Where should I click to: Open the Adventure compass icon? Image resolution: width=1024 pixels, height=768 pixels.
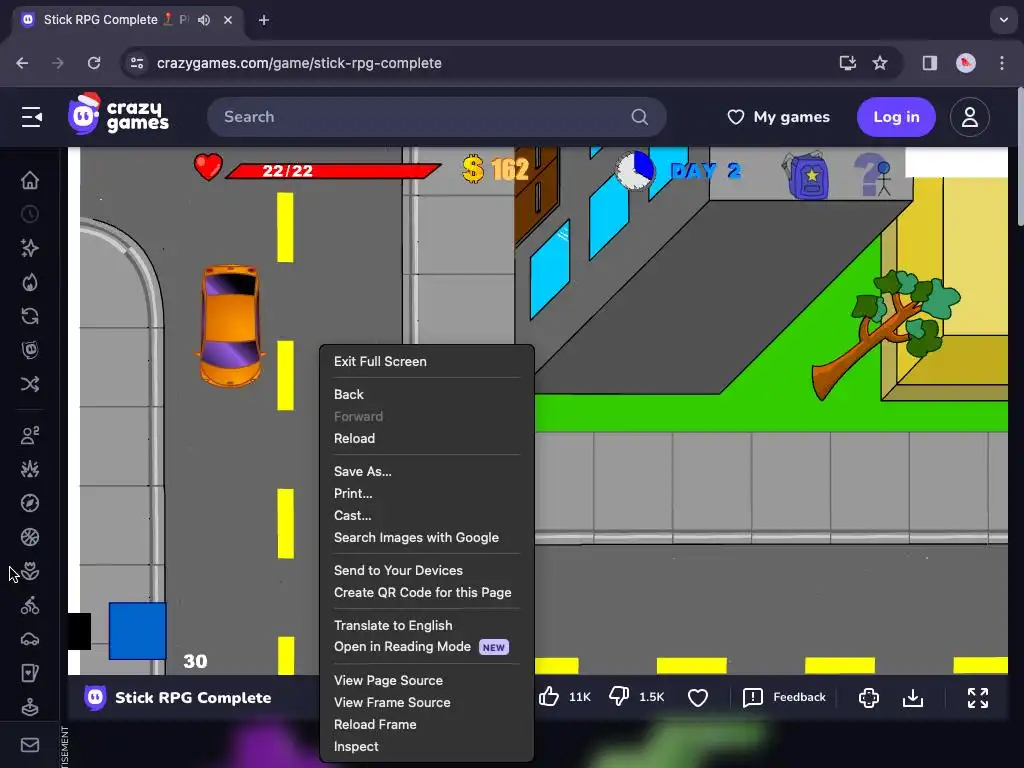(30, 504)
